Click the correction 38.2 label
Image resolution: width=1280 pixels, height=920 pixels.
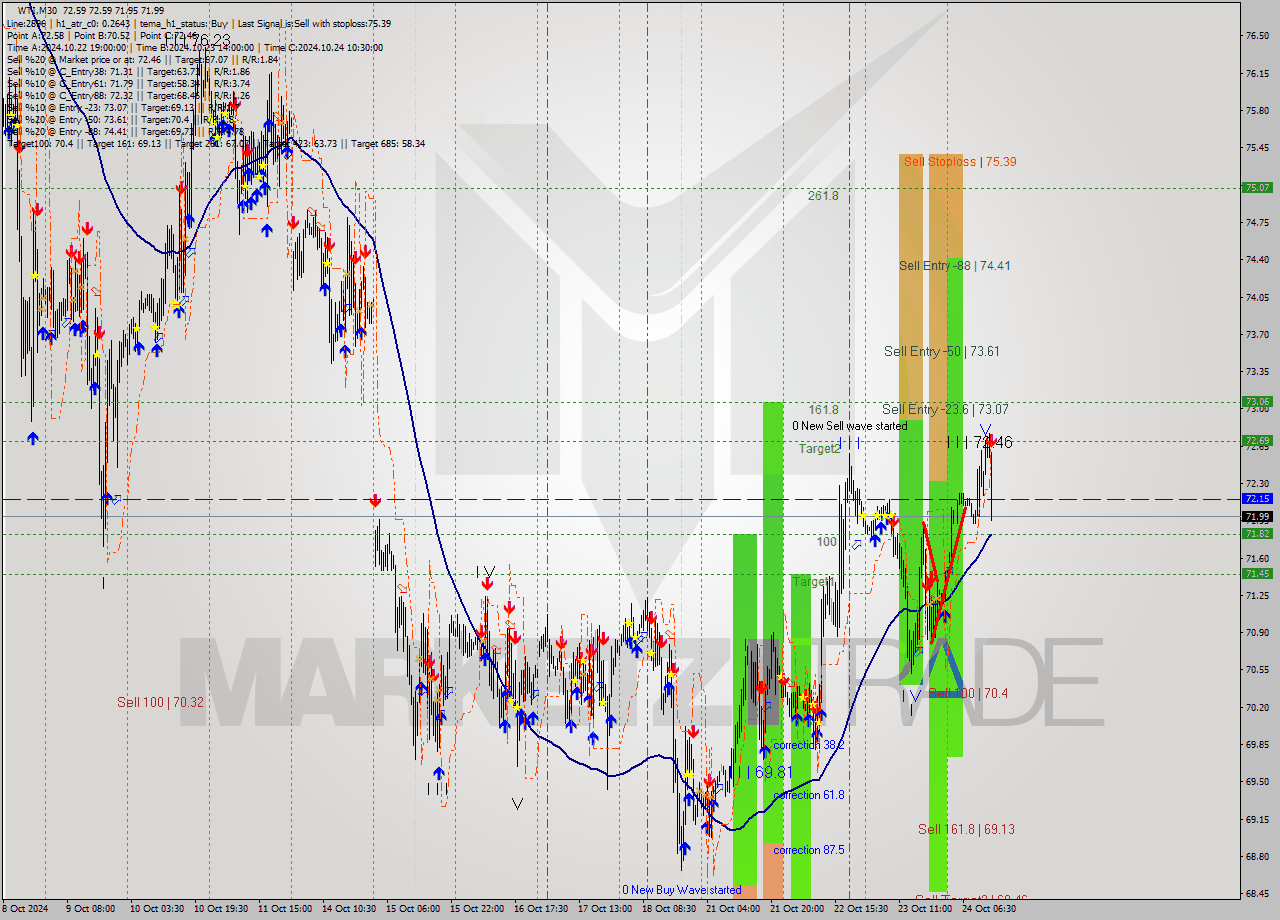pos(808,745)
